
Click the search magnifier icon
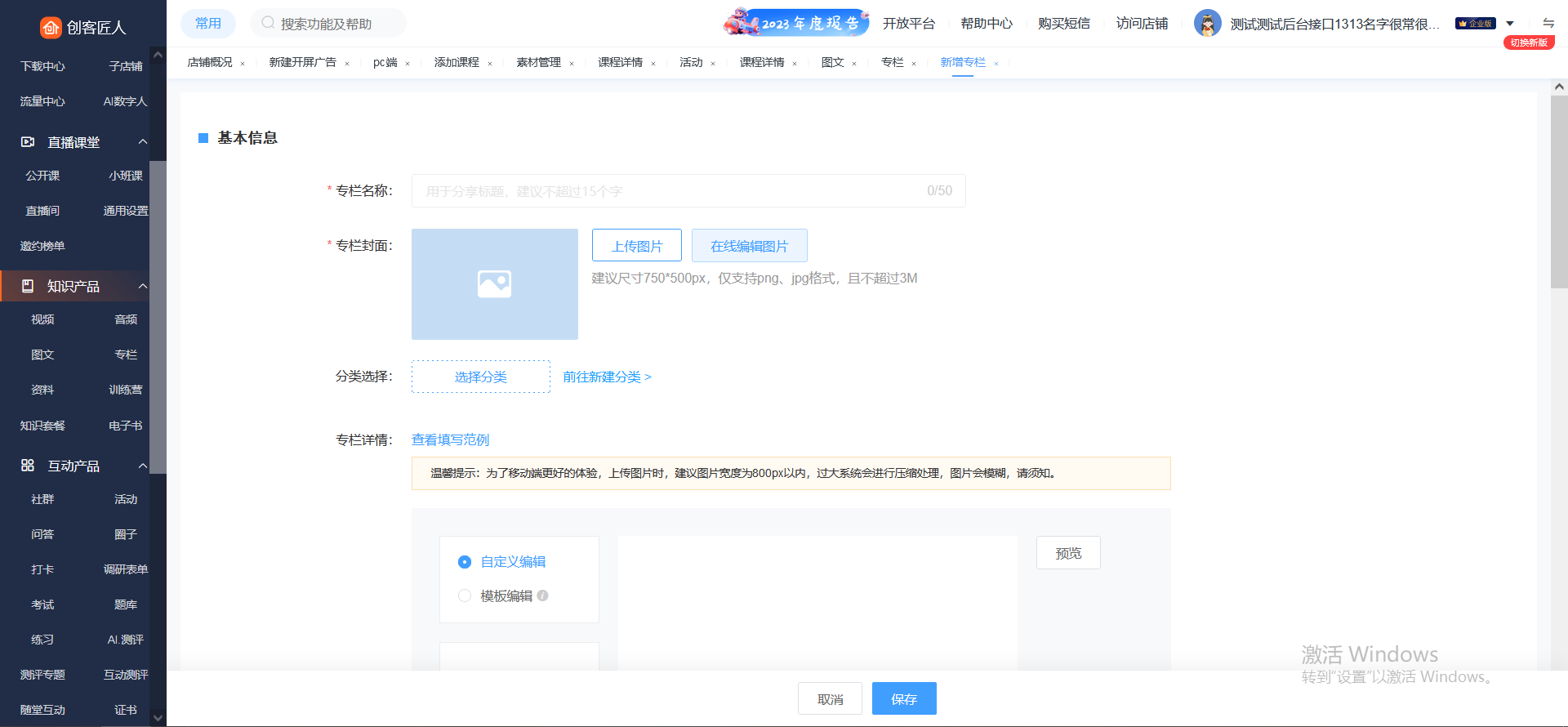click(x=268, y=23)
